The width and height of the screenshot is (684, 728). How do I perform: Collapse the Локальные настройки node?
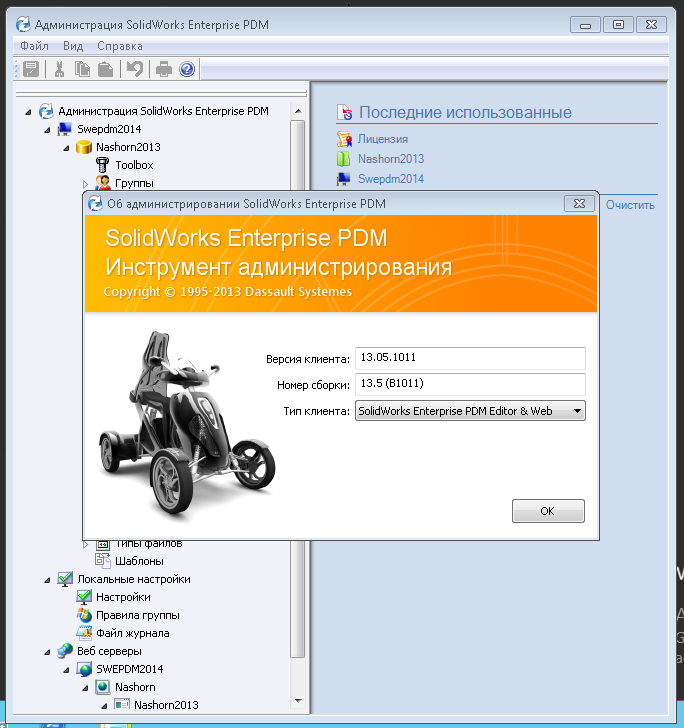pyautogui.click(x=47, y=580)
